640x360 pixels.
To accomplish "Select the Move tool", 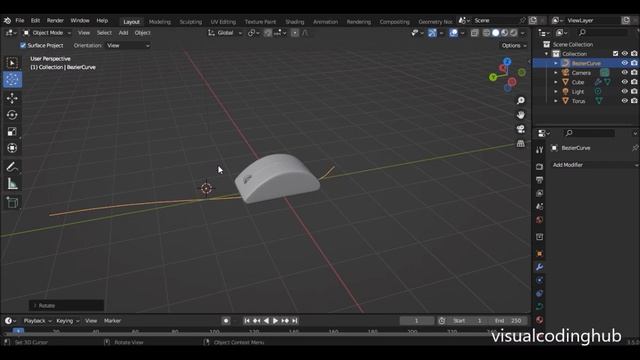I will [x=12, y=98].
